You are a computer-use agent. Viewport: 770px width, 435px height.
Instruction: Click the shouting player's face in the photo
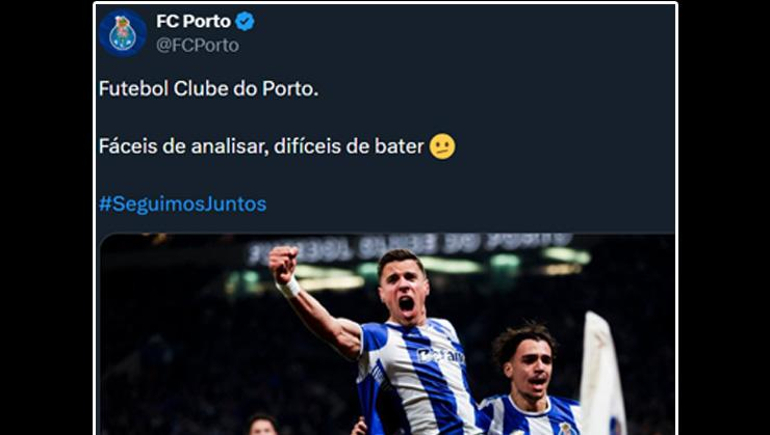click(x=404, y=286)
